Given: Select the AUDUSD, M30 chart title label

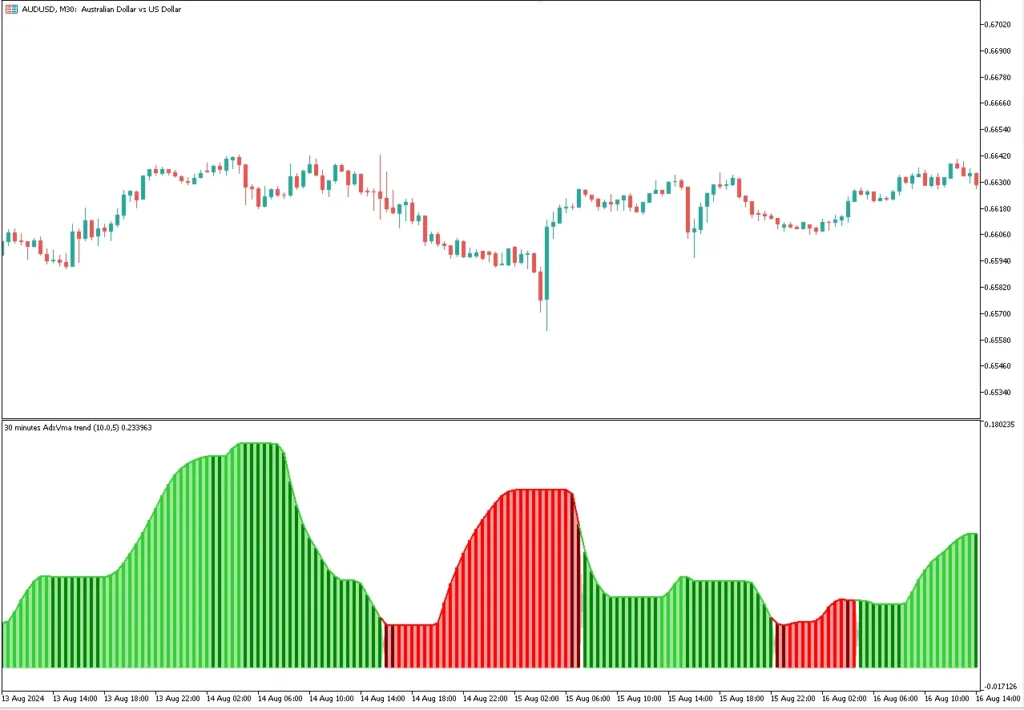Looking at the screenshot, I should pyautogui.click(x=40, y=10).
